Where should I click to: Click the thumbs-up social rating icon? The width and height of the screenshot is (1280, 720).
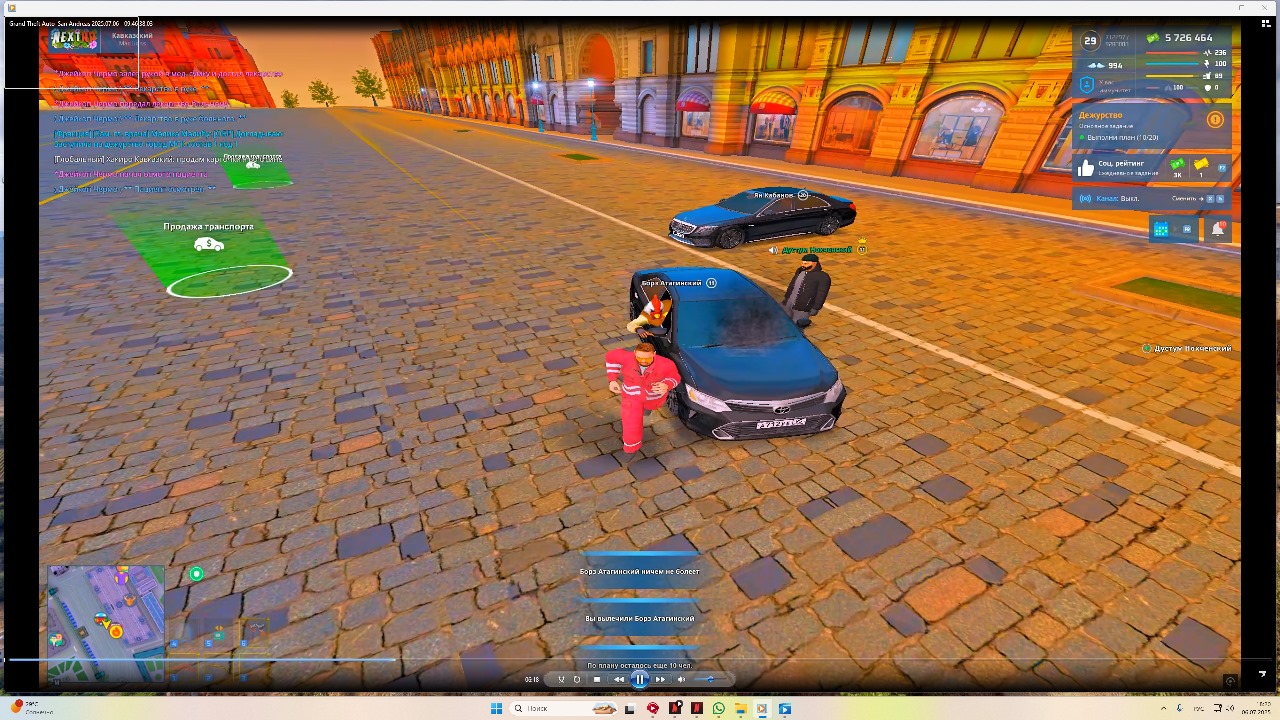1086,169
